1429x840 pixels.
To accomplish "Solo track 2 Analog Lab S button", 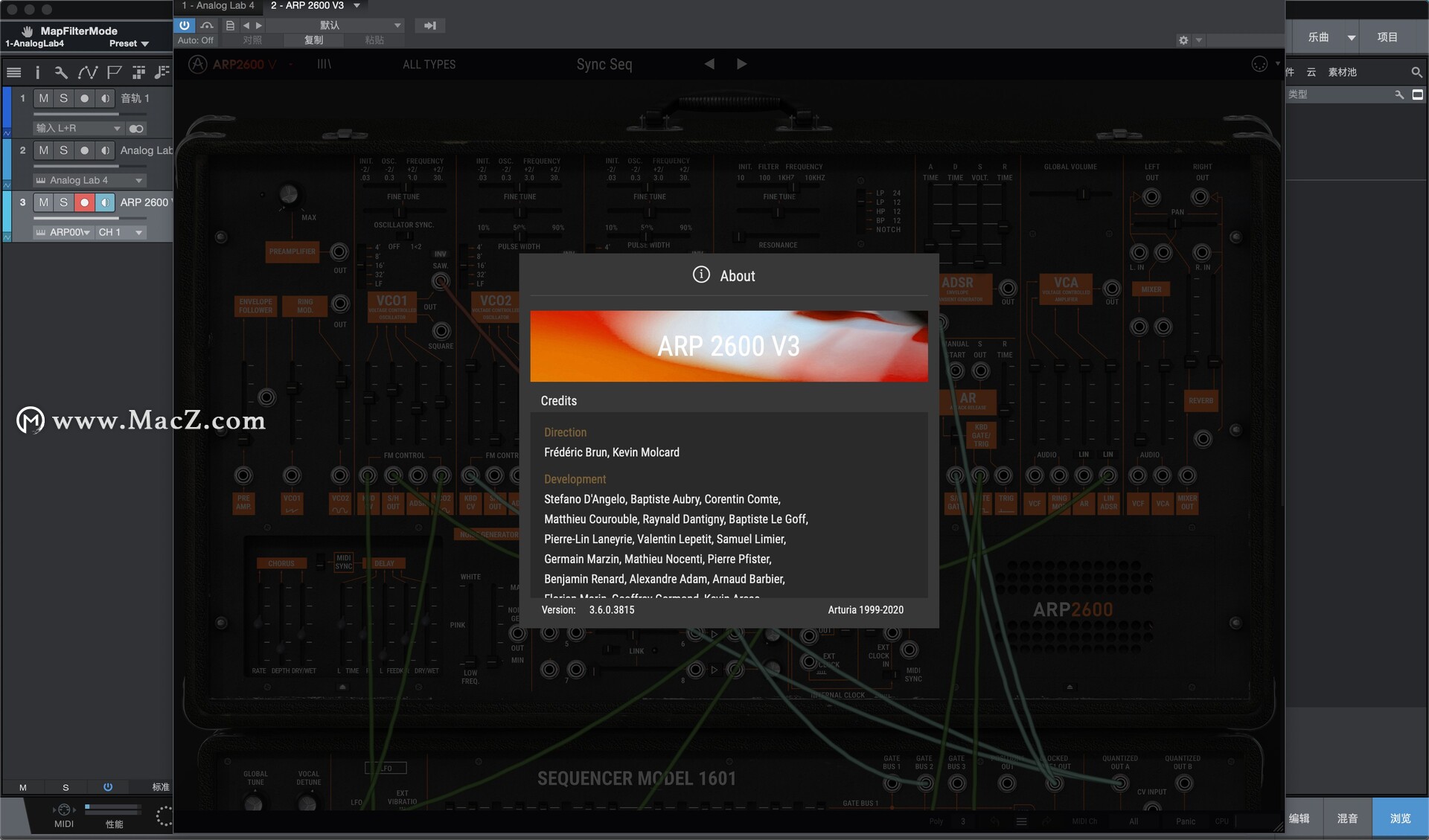I will click(x=63, y=149).
